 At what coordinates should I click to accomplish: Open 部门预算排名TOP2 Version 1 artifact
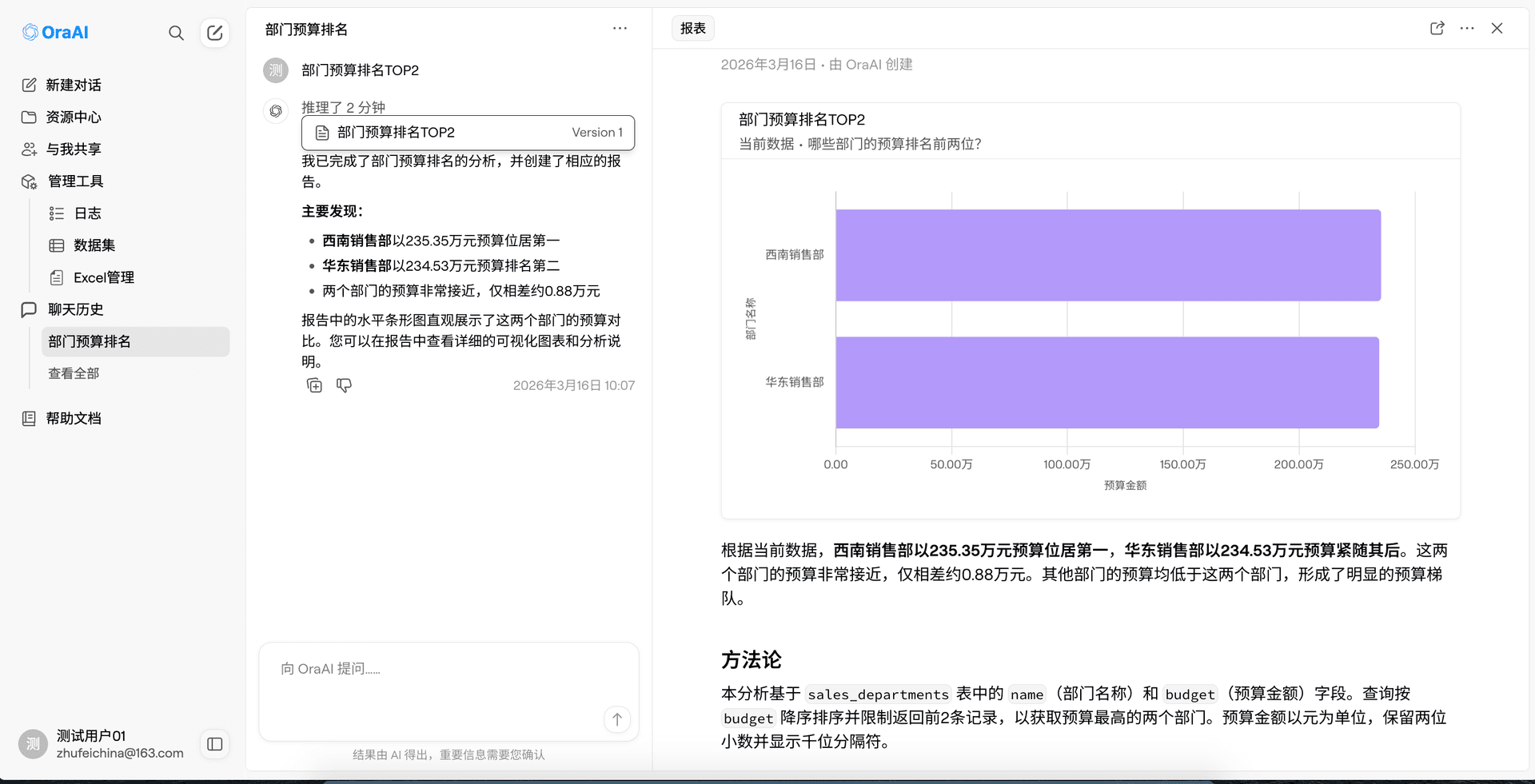[467, 133]
